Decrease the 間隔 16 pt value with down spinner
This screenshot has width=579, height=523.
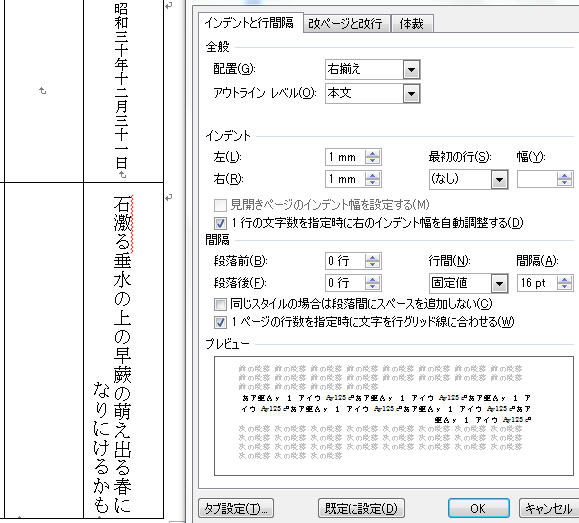click(564, 287)
